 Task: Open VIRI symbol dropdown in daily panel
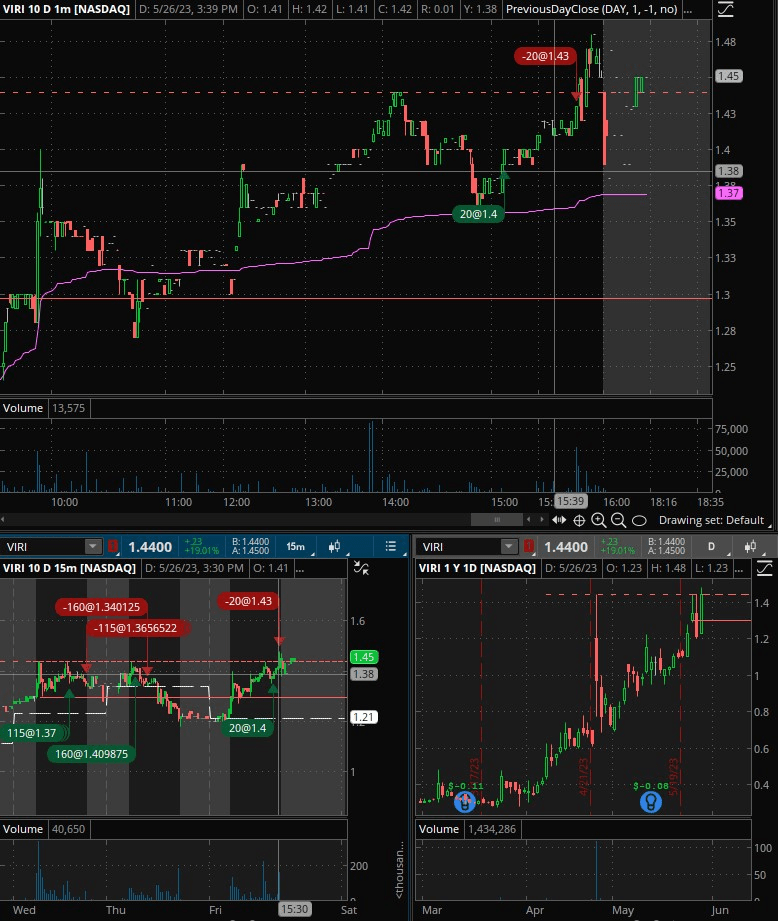(508, 547)
